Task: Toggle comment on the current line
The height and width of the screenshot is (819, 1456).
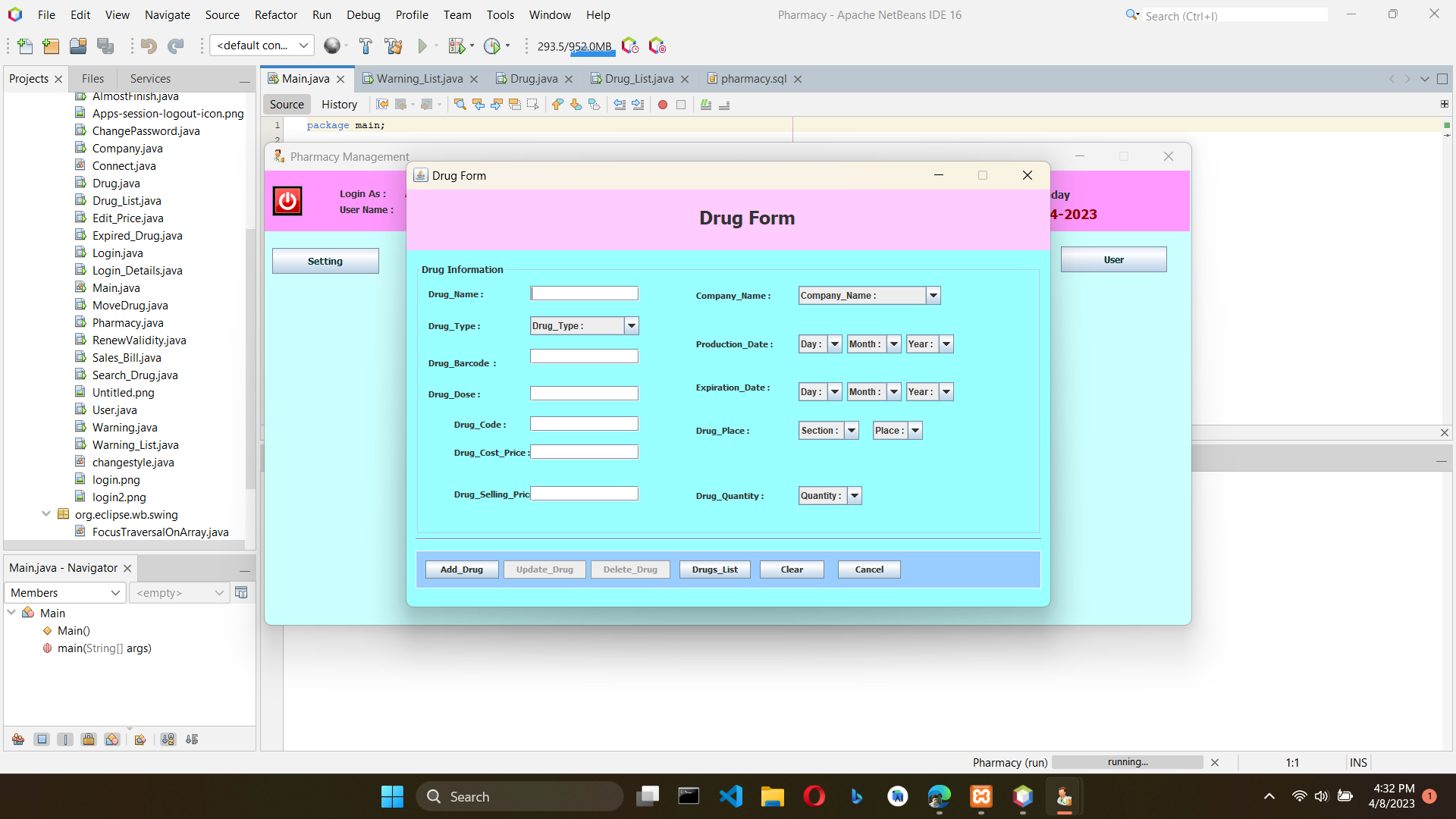Action: [x=706, y=105]
